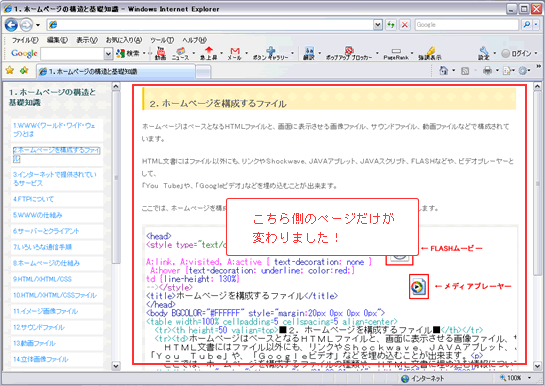
Task: Open Google toolbar 設定 wrench icon
Action: (483, 54)
